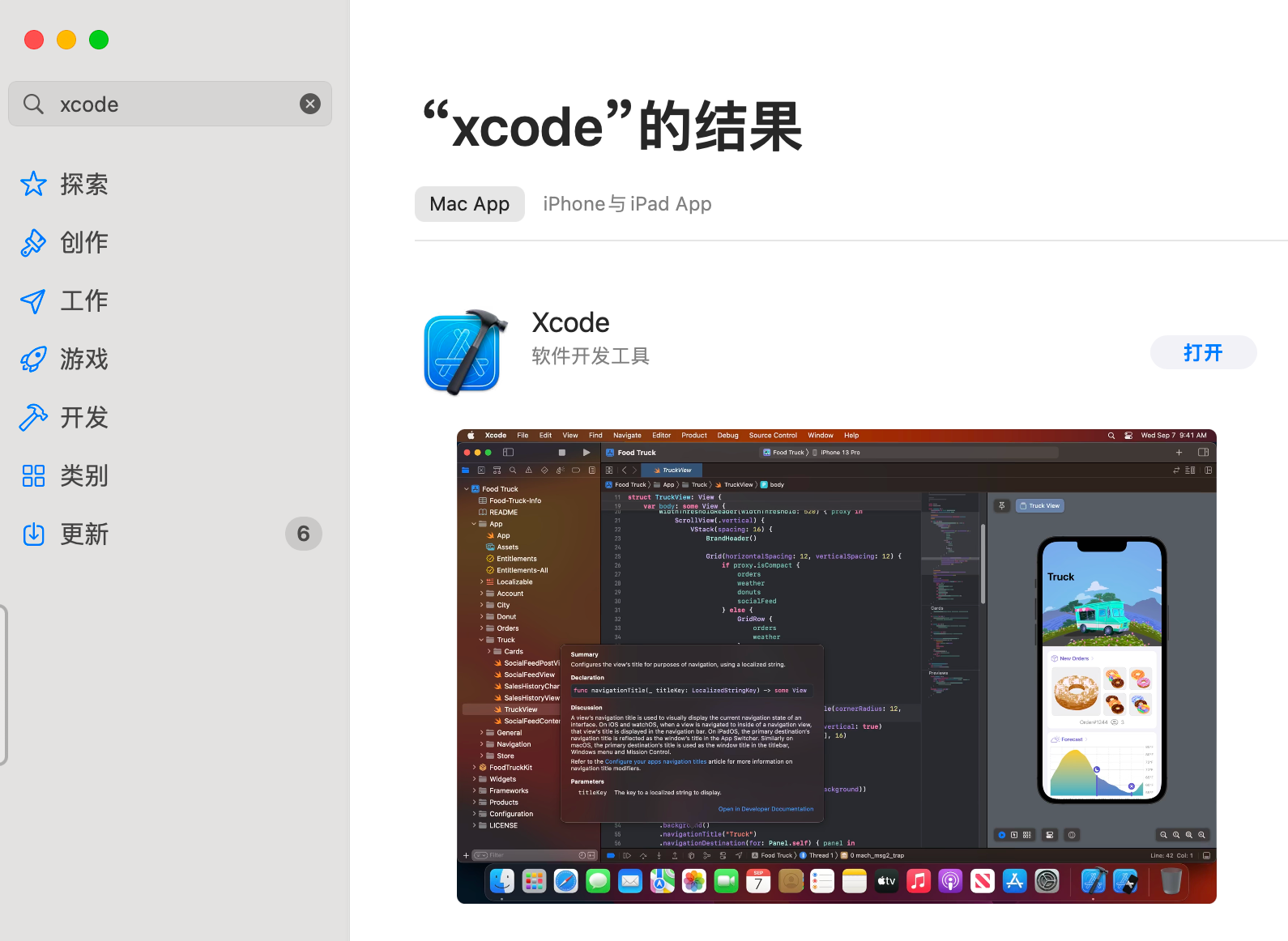Click the grid icon beside 类别
The image size is (1288, 941).
pyautogui.click(x=33, y=475)
